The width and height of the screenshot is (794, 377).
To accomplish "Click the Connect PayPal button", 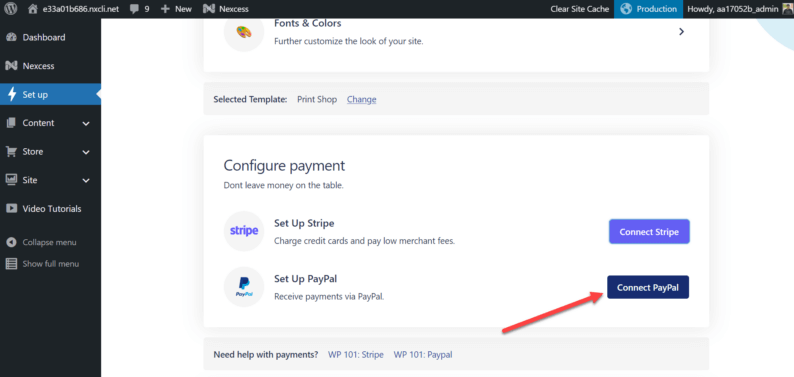I will pos(648,287).
